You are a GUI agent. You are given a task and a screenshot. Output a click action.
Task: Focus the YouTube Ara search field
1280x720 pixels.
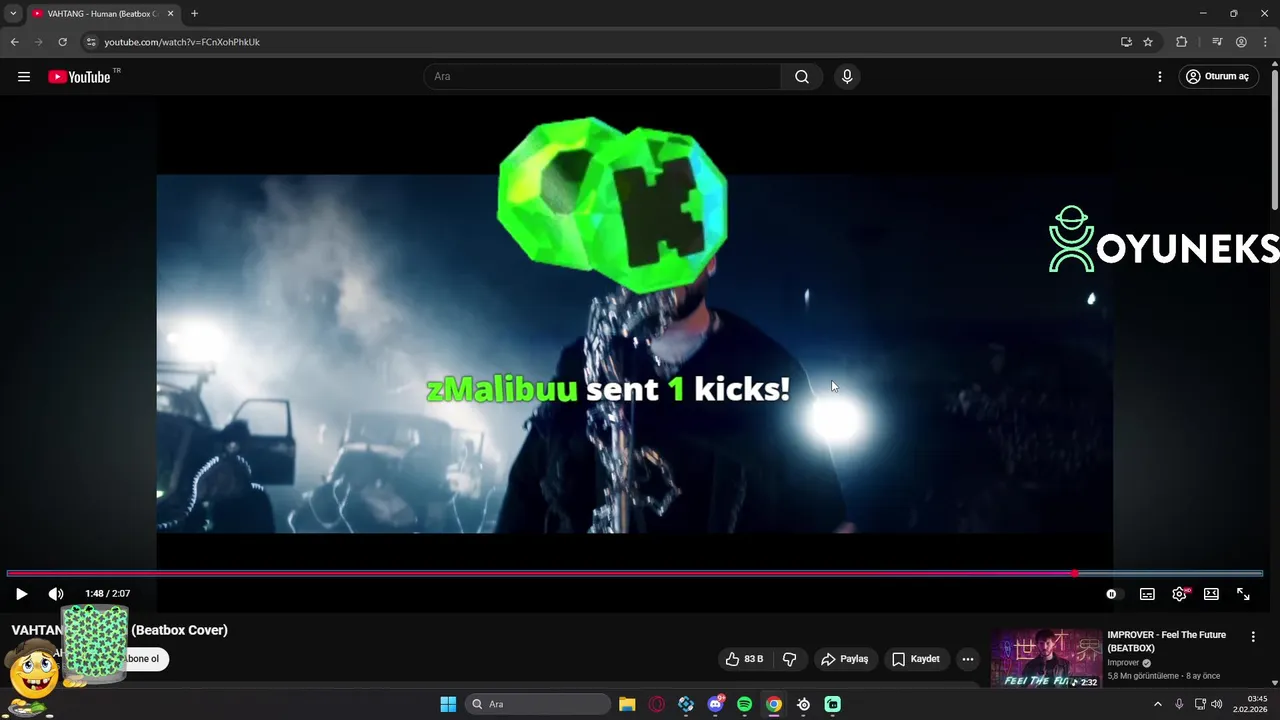(x=602, y=77)
